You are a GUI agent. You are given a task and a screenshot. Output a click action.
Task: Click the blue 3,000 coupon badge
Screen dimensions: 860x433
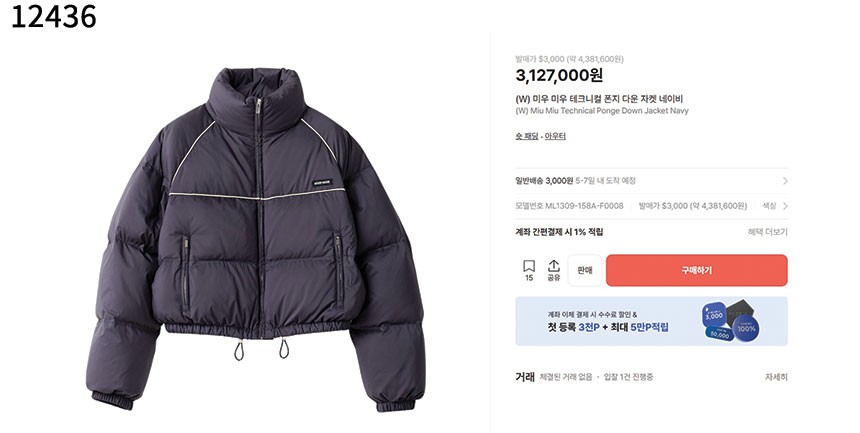714,314
